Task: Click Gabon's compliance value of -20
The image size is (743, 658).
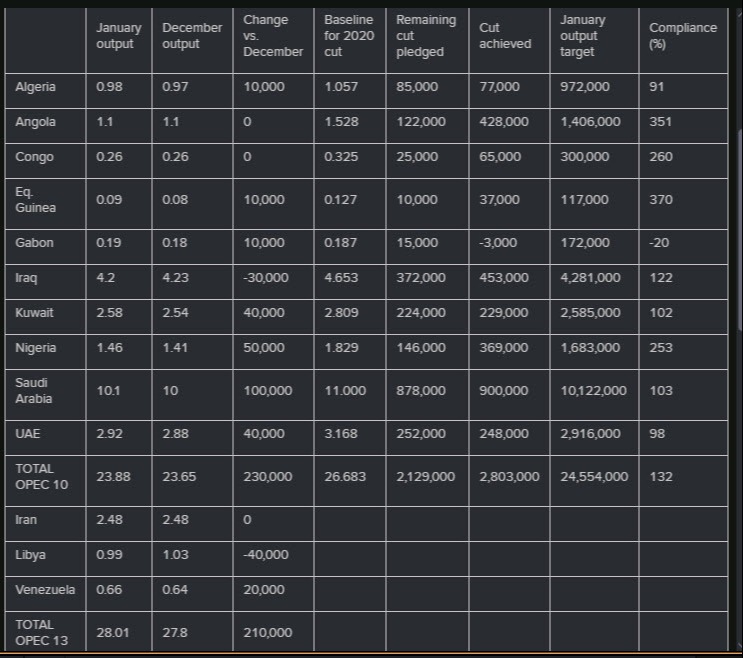Action: (x=661, y=243)
